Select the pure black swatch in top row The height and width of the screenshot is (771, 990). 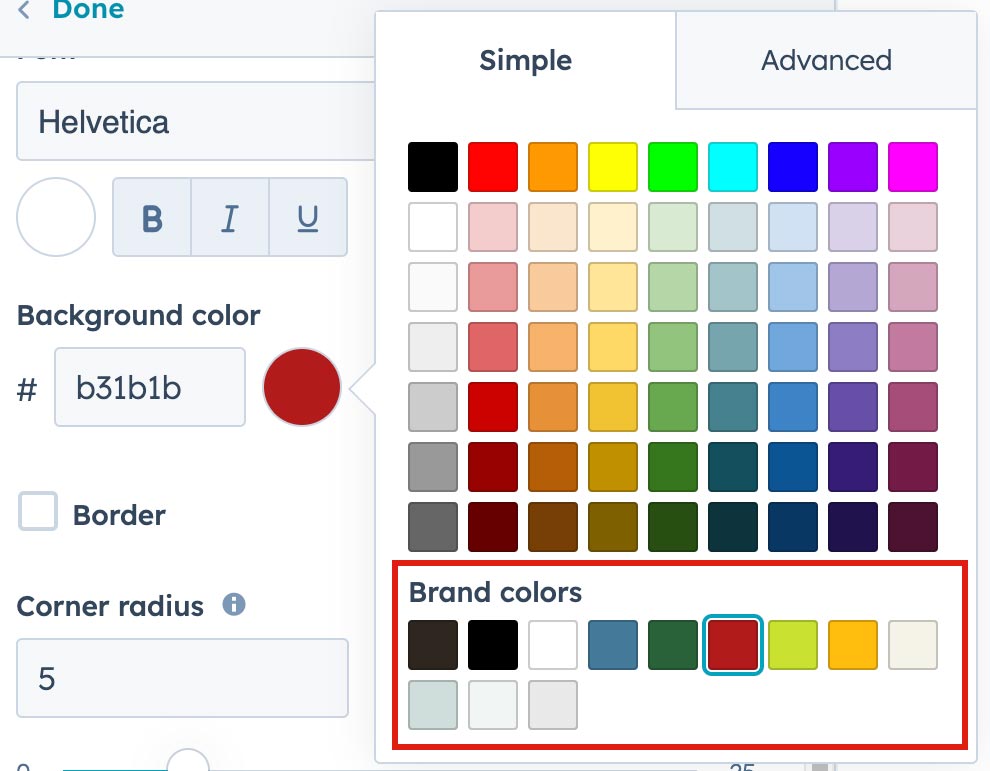(433, 167)
